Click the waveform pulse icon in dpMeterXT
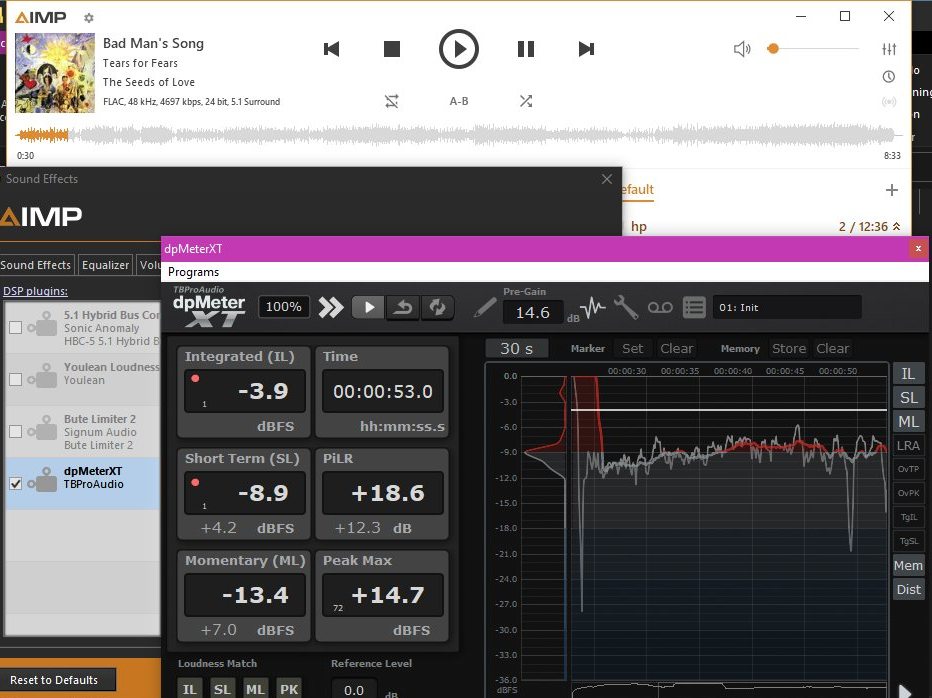This screenshot has width=932, height=698. pos(593,308)
